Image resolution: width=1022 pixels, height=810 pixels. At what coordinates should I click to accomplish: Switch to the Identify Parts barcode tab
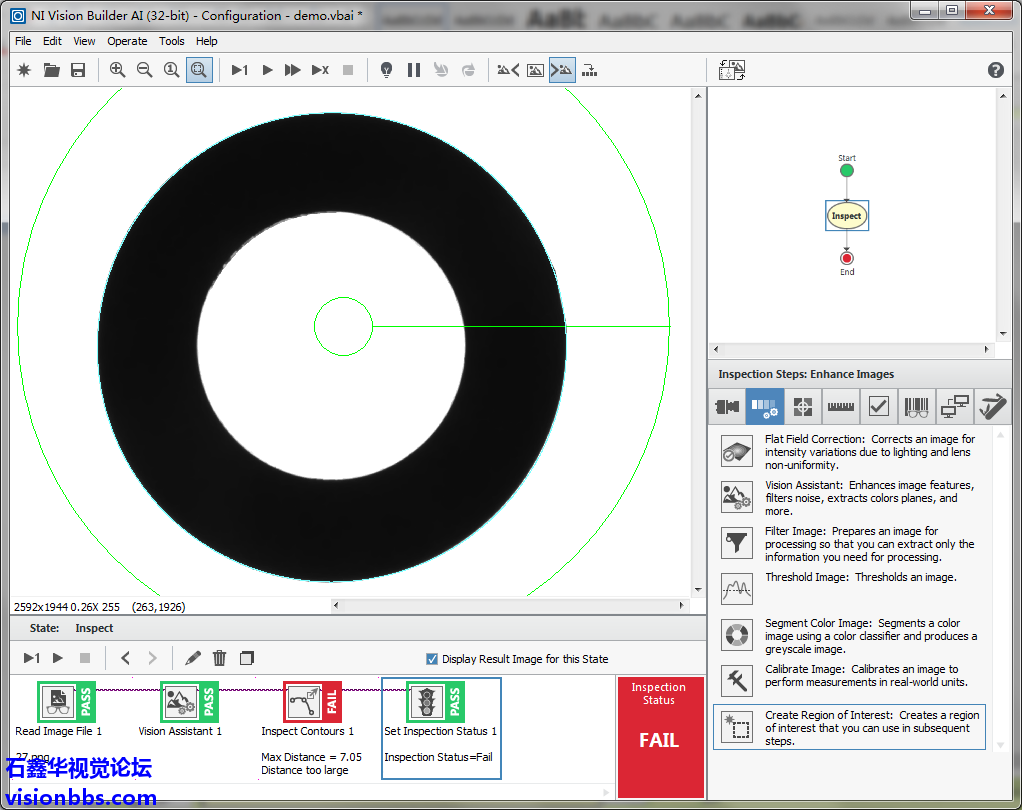coord(916,407)
